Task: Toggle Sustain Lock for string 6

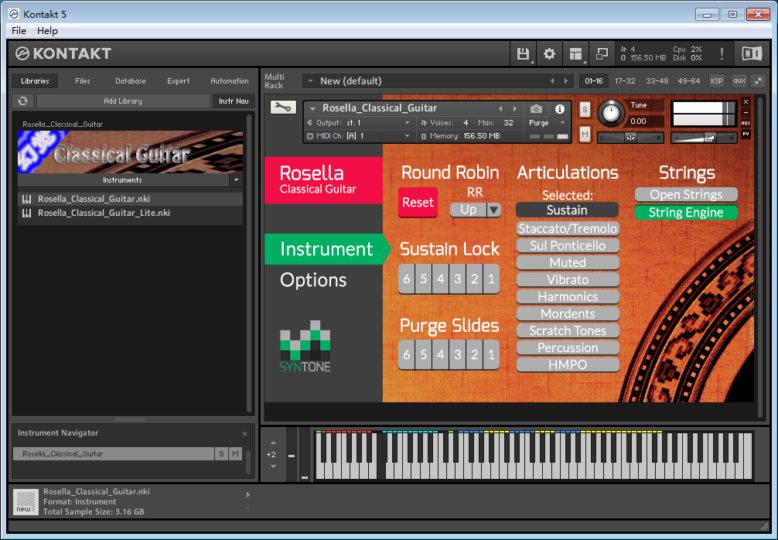Action: pos(407,279)
